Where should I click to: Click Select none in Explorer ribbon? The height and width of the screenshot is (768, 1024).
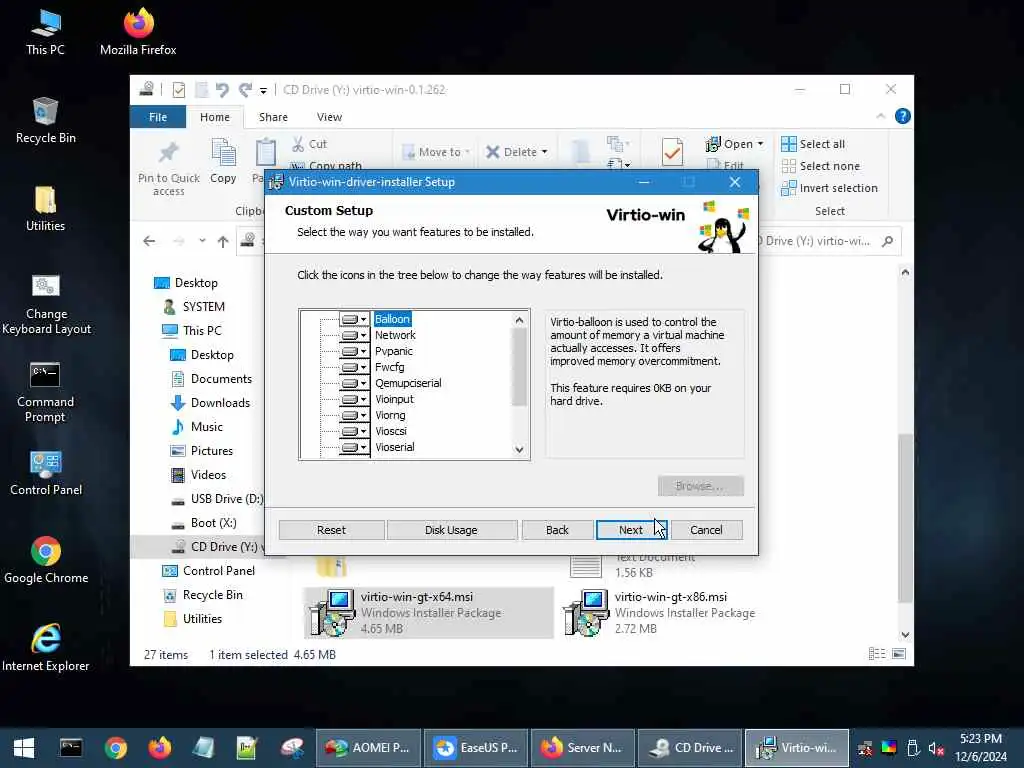[x=821, y=166]
